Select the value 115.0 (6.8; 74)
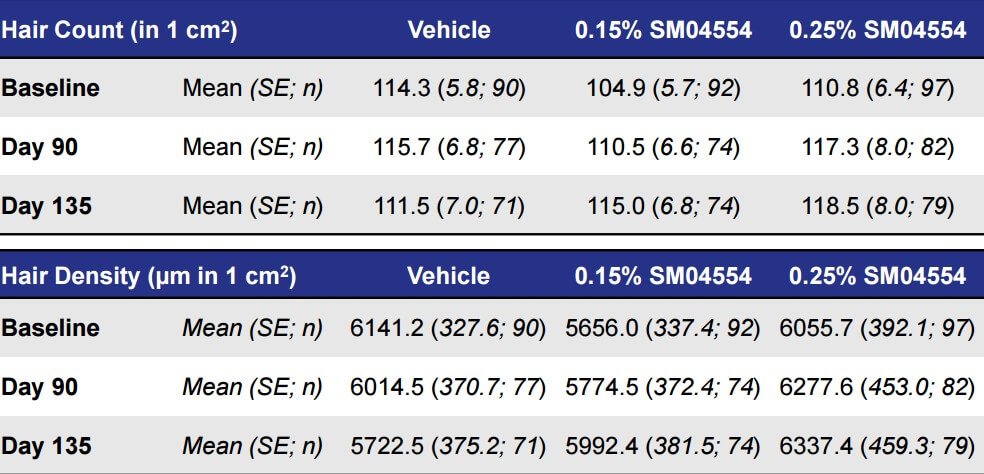This screenshot has width=984, height=474. point(663,206)
